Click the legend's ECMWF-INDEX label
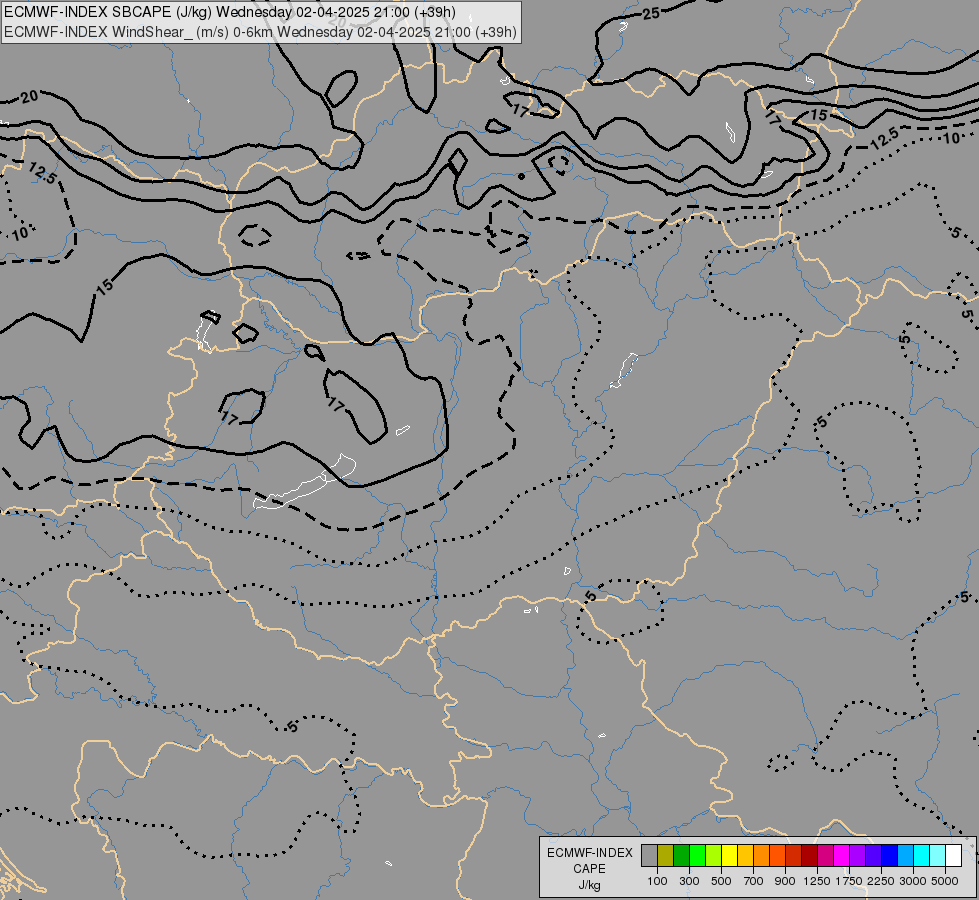This screenshot has width=979, height=900. click(589, 853)
